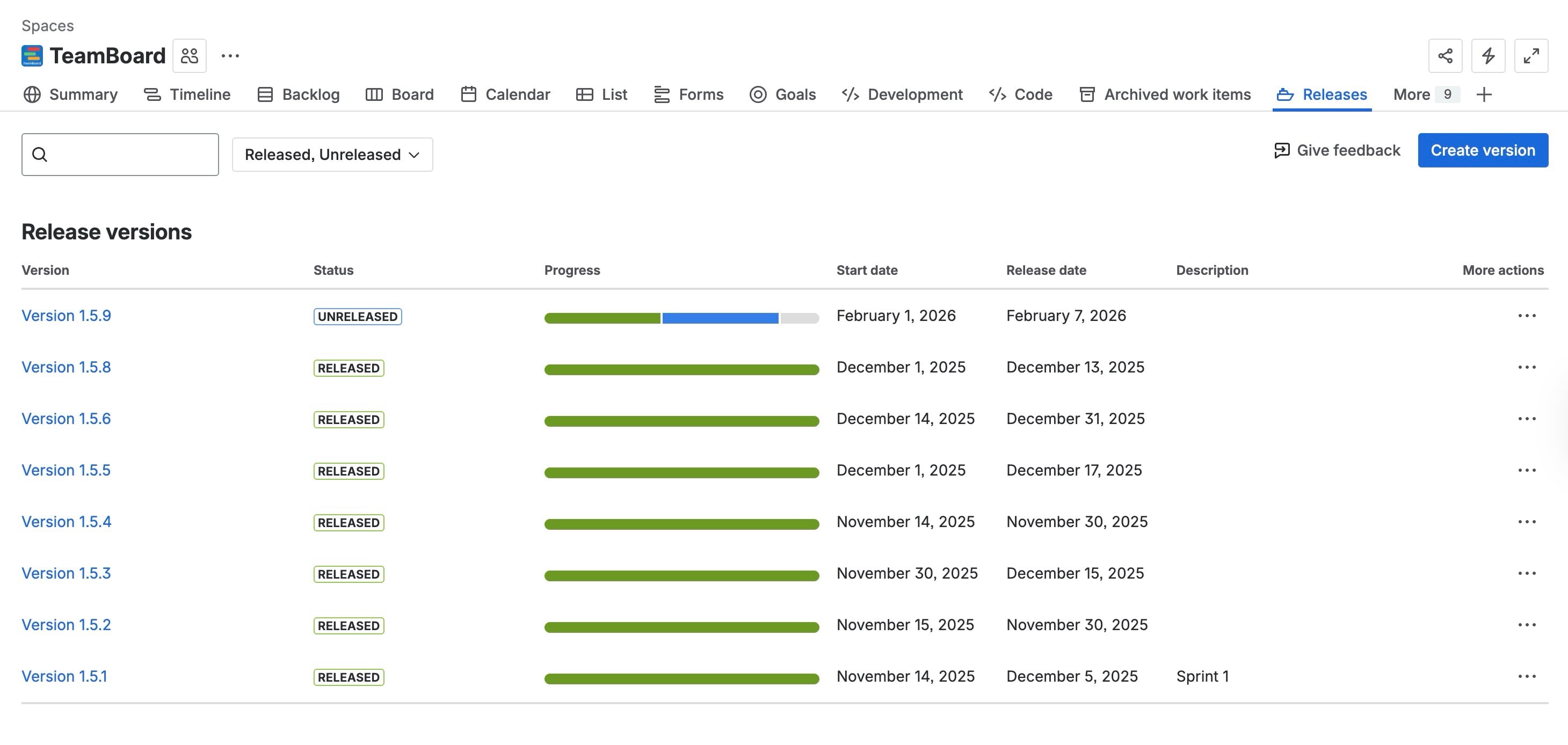1568x745 pixels.
Task: Click the Version 1.5.8 progress bar
Action: [682, 370]
